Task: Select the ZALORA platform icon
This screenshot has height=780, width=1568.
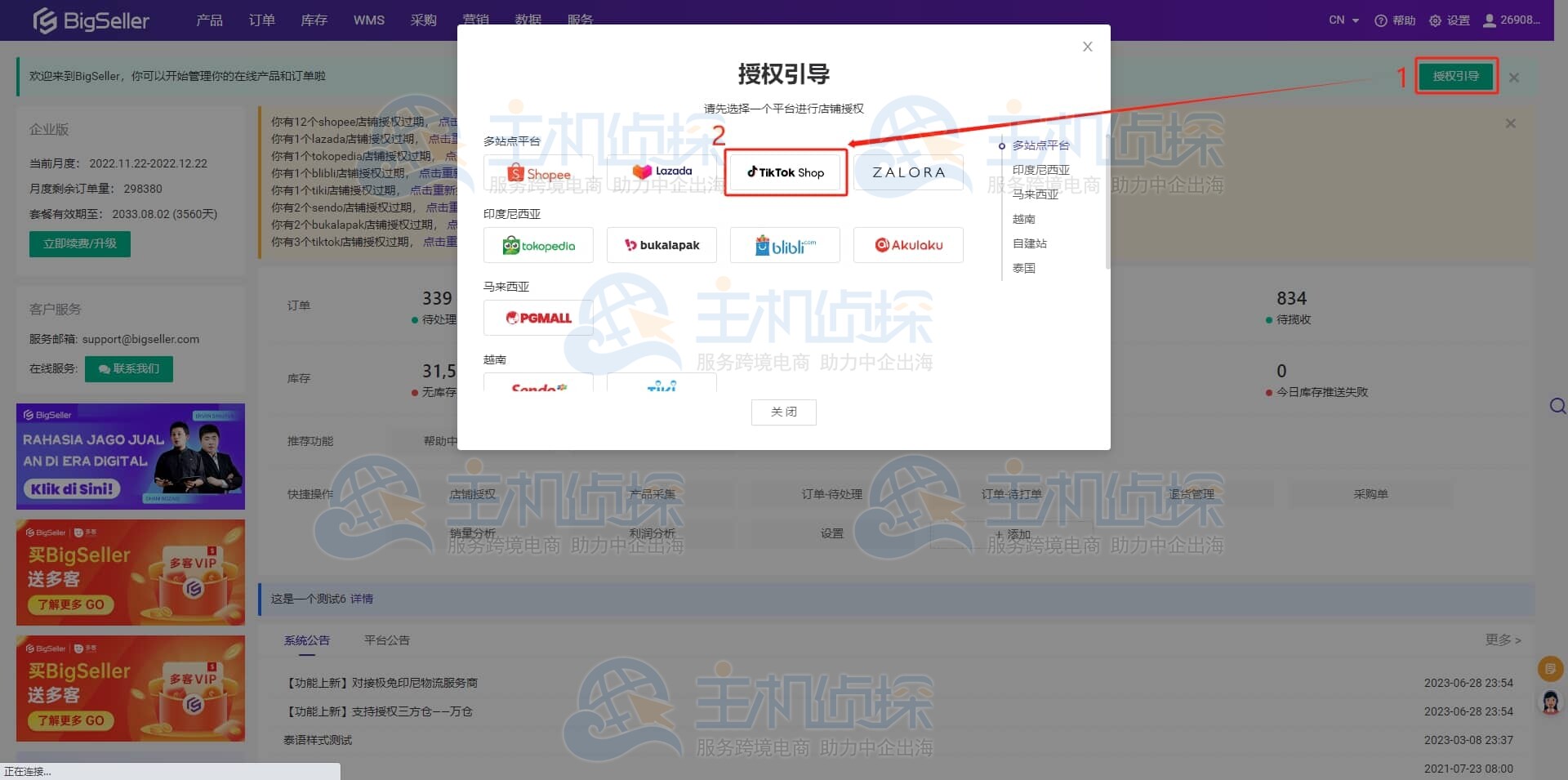Action: pyautogui.click(x=907, y=172)
